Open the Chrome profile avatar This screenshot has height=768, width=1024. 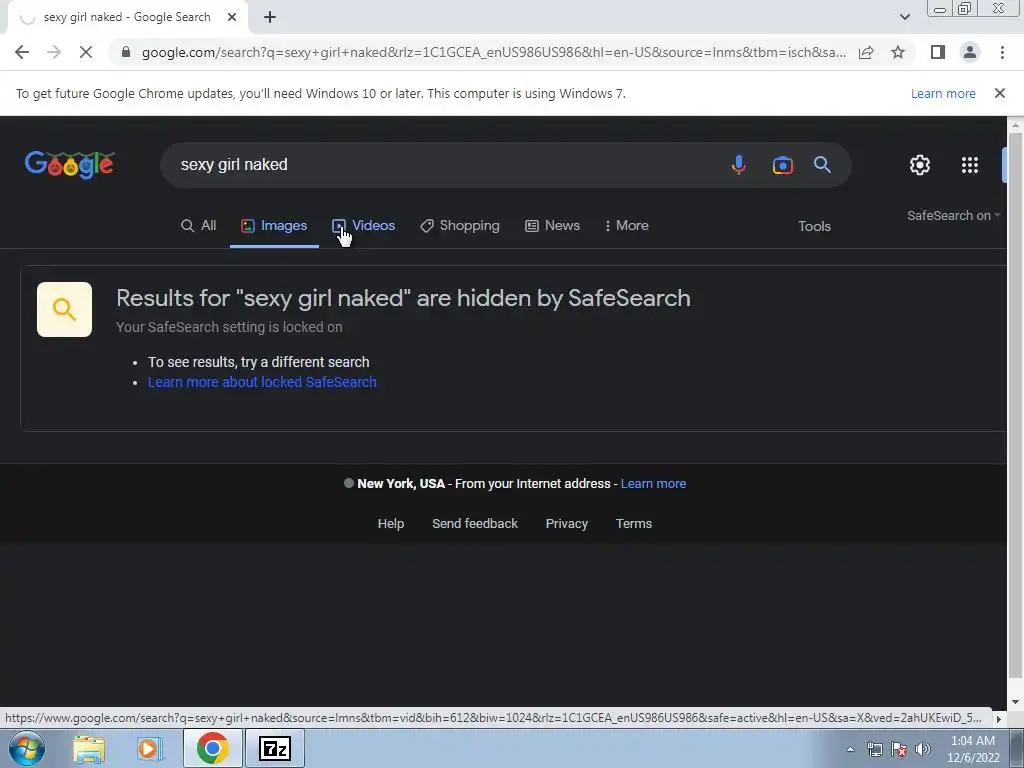click(970, 52)
